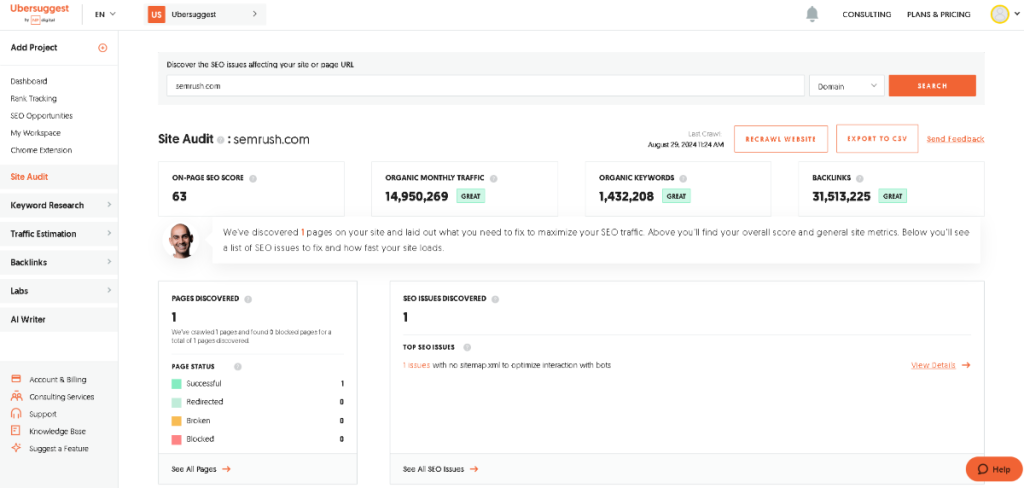Open SEO Opportunities in the sidebar

click(42, 116)
